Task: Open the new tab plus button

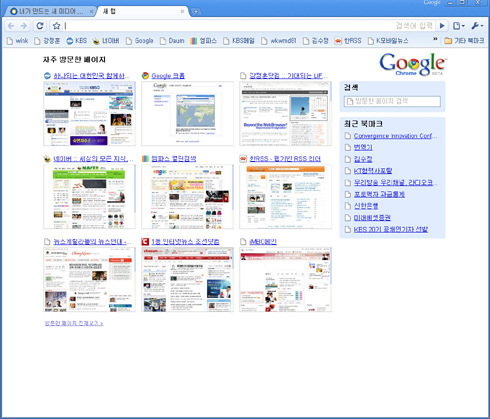Action: point(196,12)
